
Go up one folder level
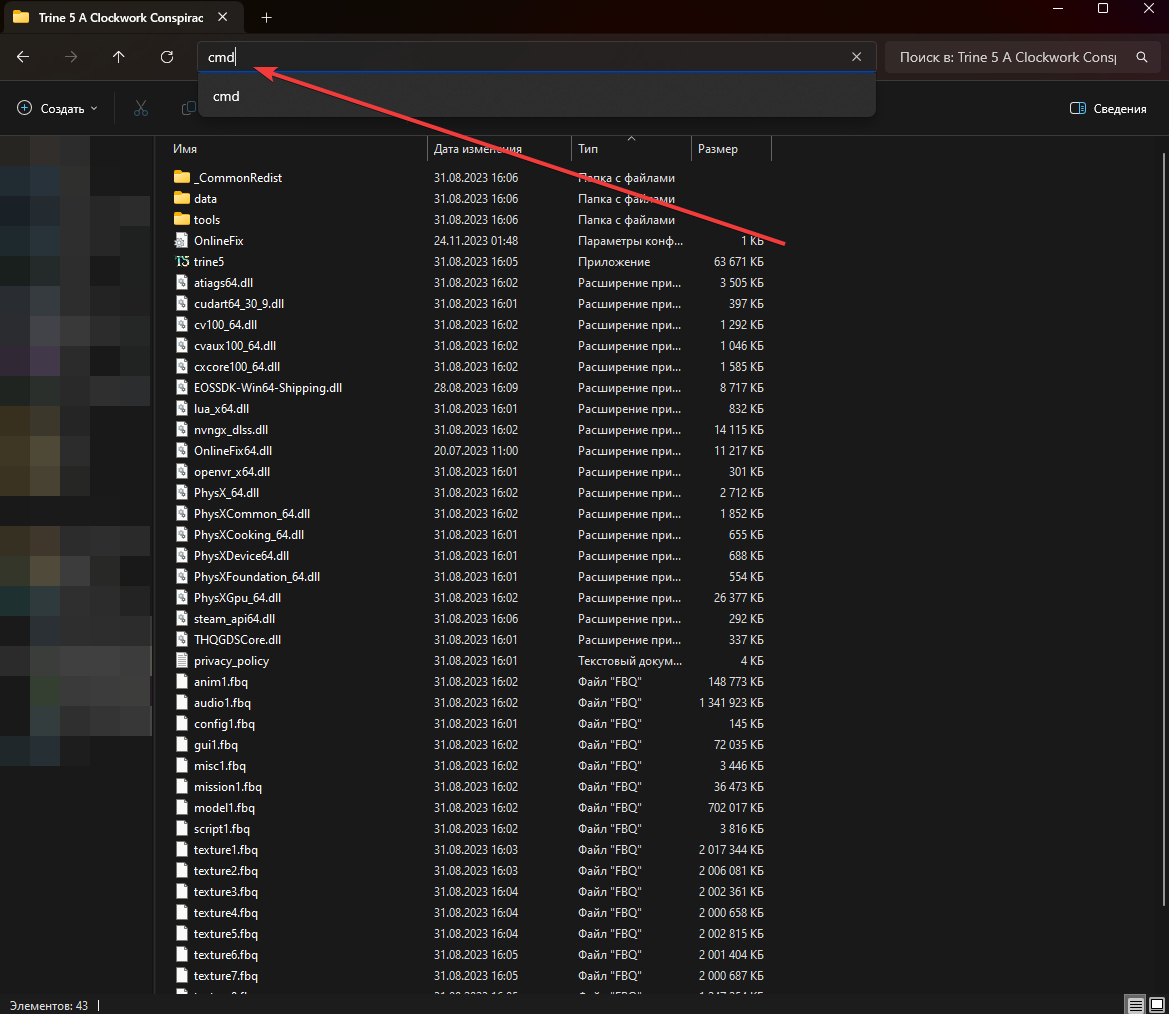[119, 57]
